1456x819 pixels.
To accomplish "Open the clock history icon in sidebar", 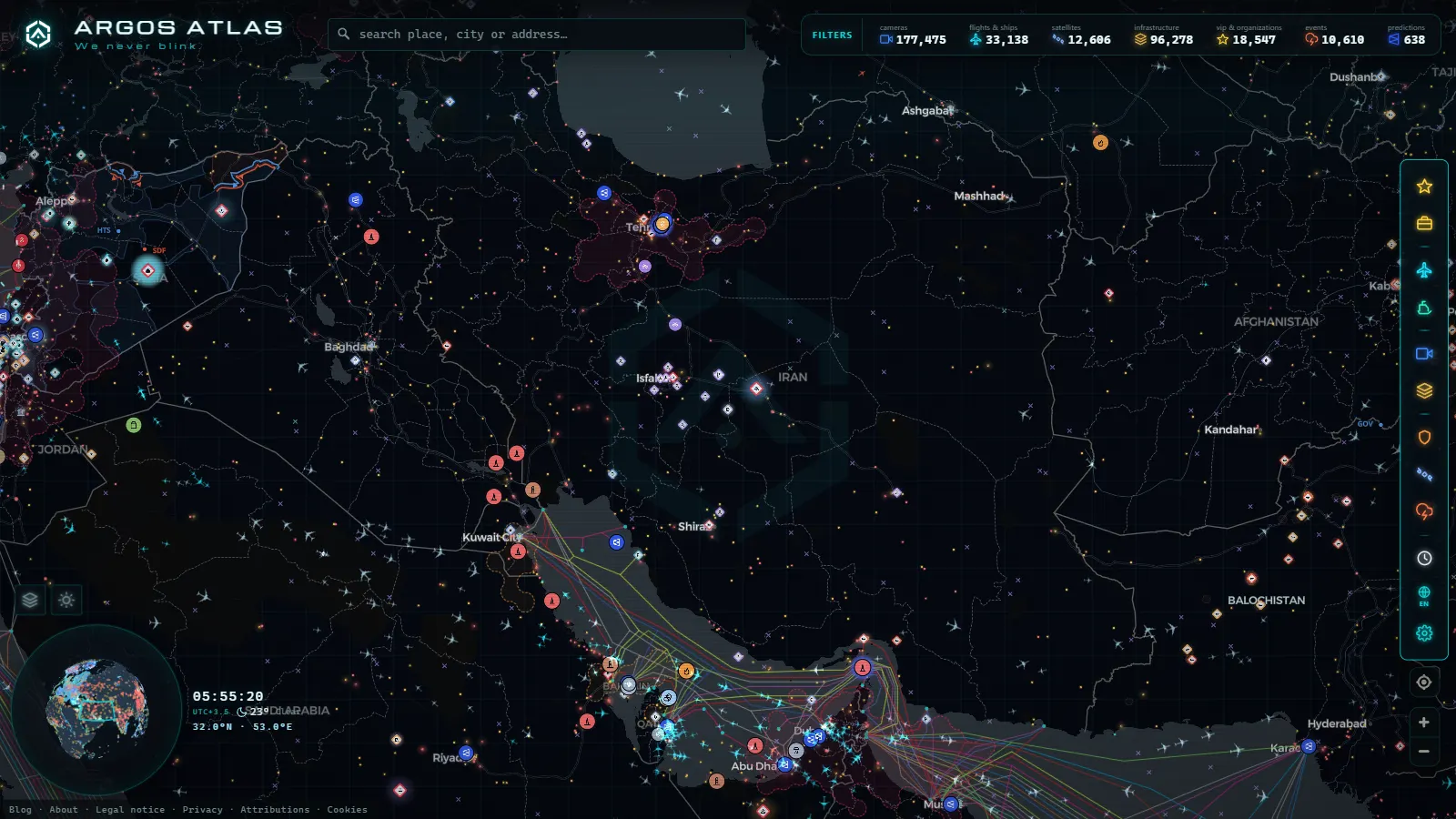I will tap(1424, 558).
